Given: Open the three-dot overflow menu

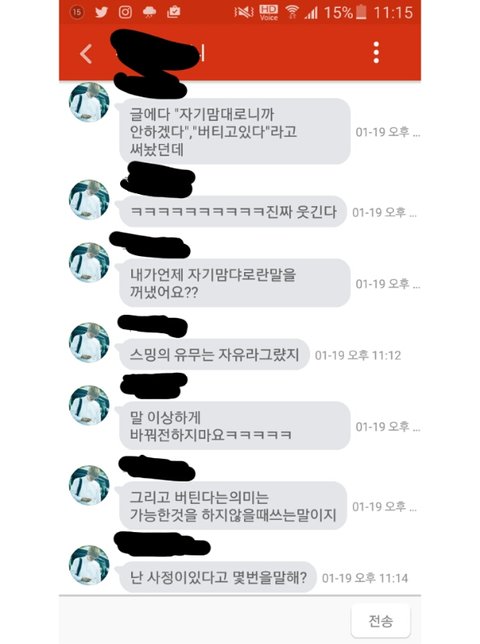Looking at the screenshot, I should (x=376, y=53).
